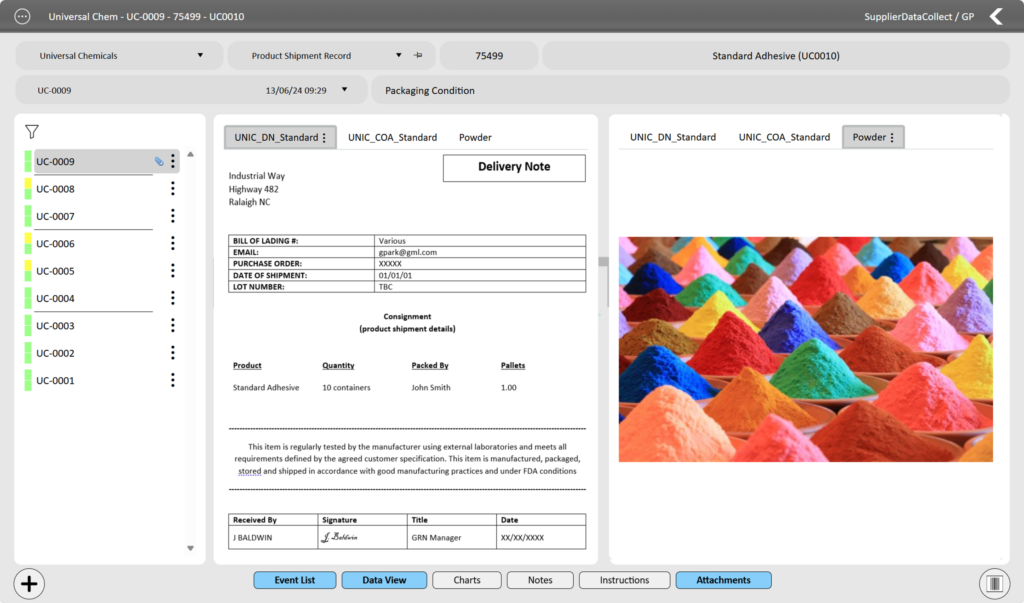Open the three-dot menu for UC-0008
The width and height of the screenshot is (1024, 603).
[172, 189]
